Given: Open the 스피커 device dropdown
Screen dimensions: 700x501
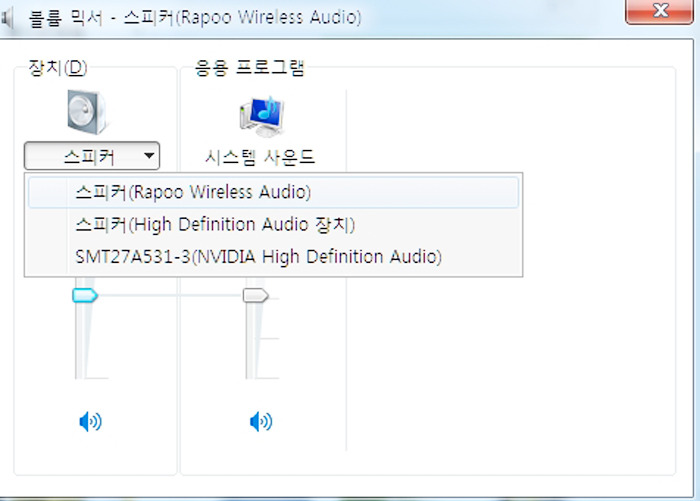Looking at the screenshot, I should coord(92,156).
